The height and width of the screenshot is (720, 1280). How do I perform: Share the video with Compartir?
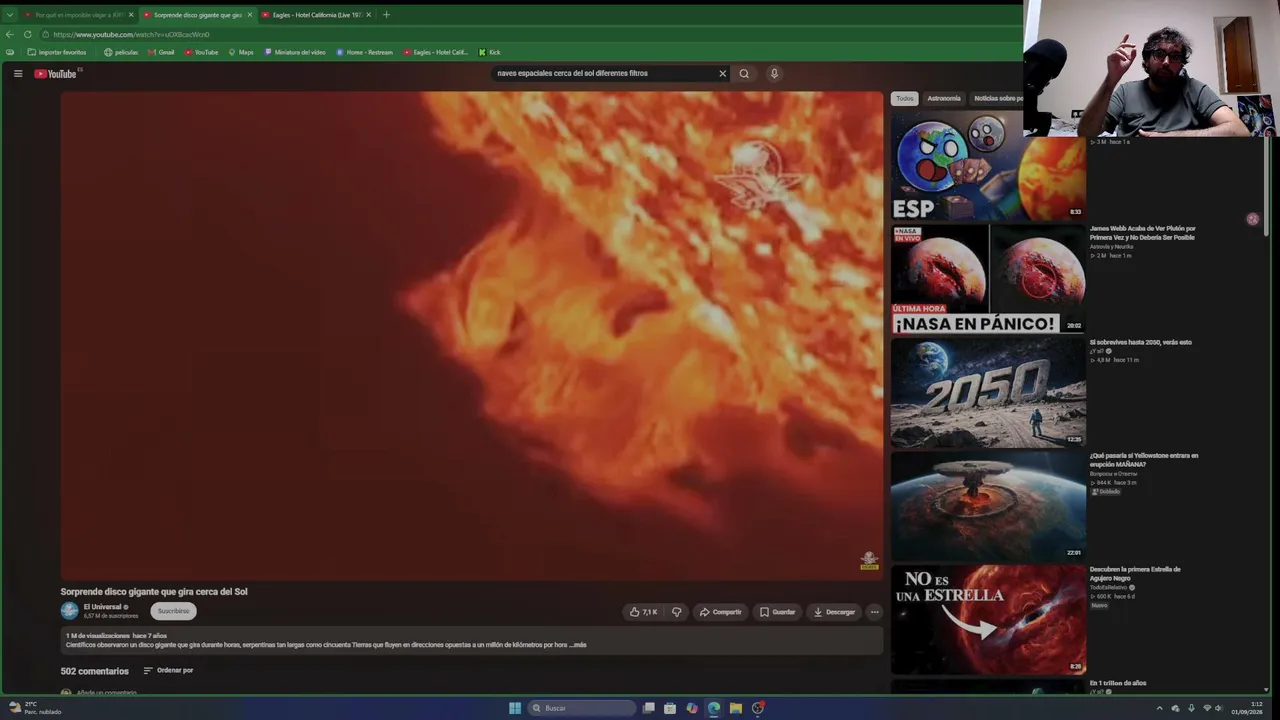tap(721, 612)
